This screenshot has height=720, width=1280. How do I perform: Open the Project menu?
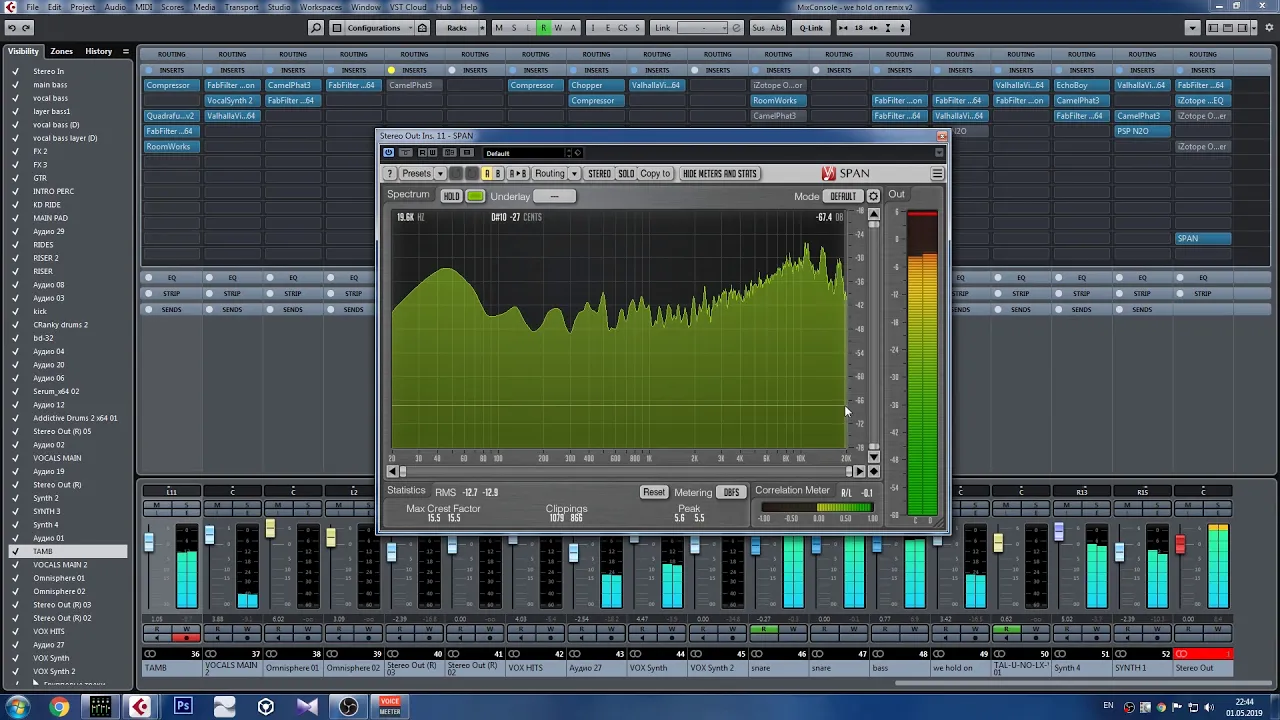tap(83, 7)
